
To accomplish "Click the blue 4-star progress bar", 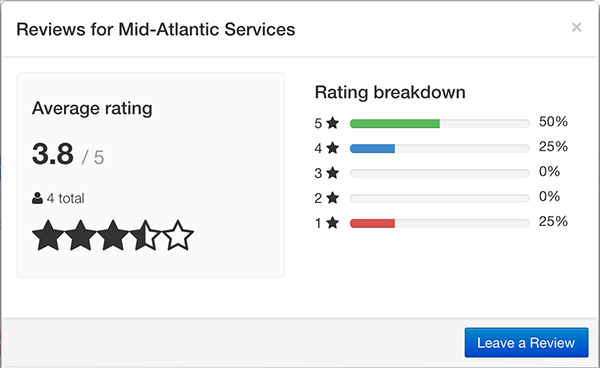I will point(372,148).
